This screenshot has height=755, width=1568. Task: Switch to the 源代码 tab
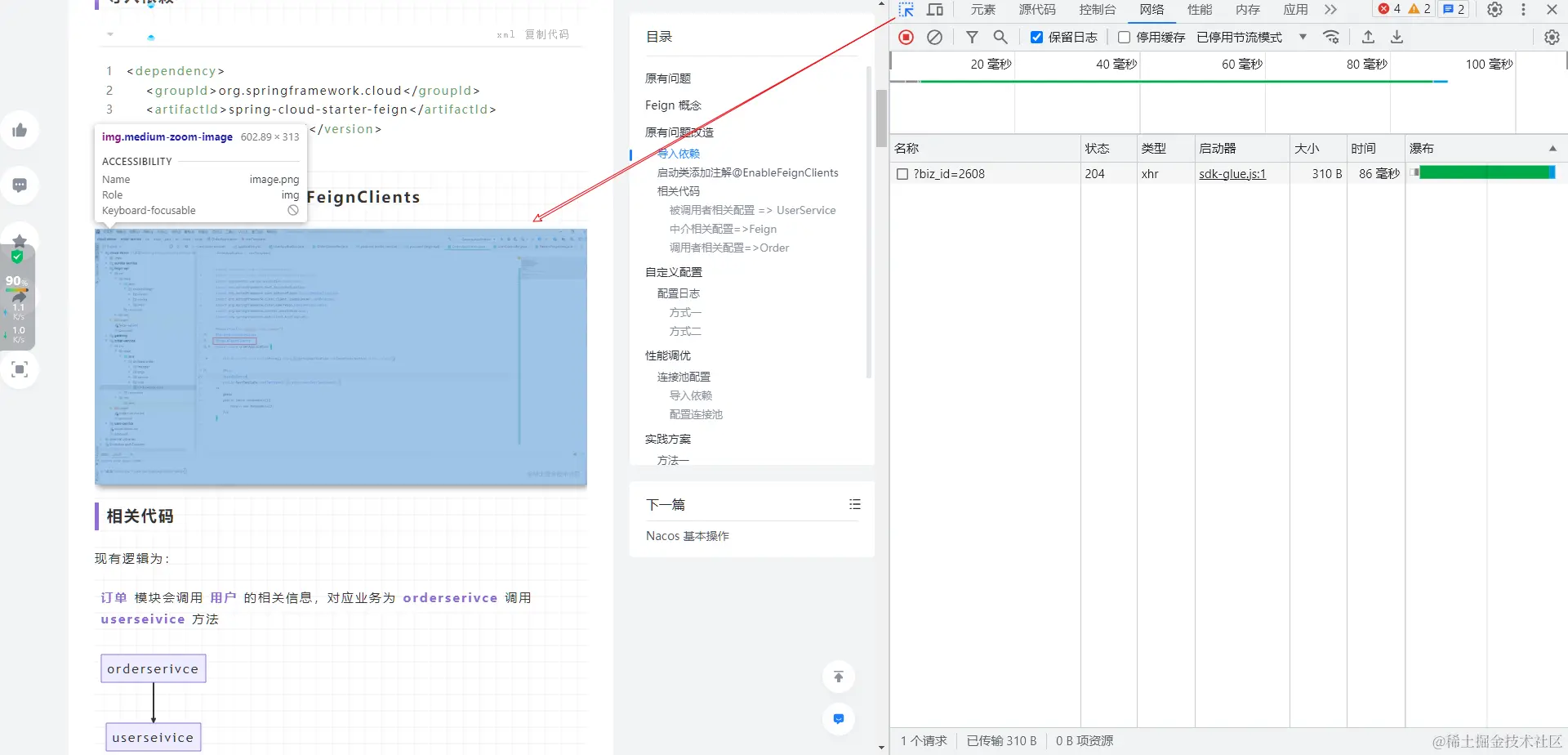1037,10
